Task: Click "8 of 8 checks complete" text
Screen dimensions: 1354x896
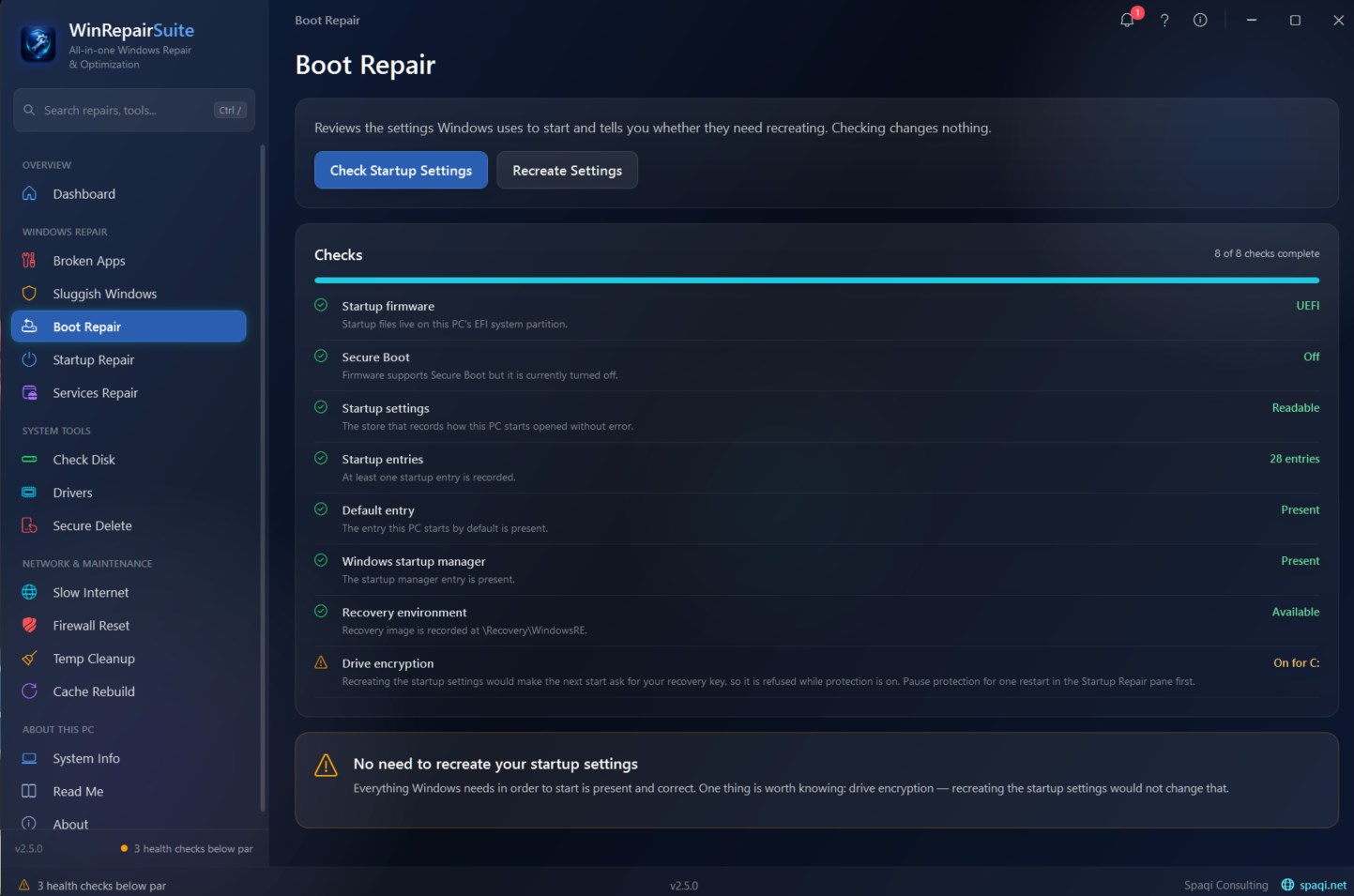Action: point(1266,253)
